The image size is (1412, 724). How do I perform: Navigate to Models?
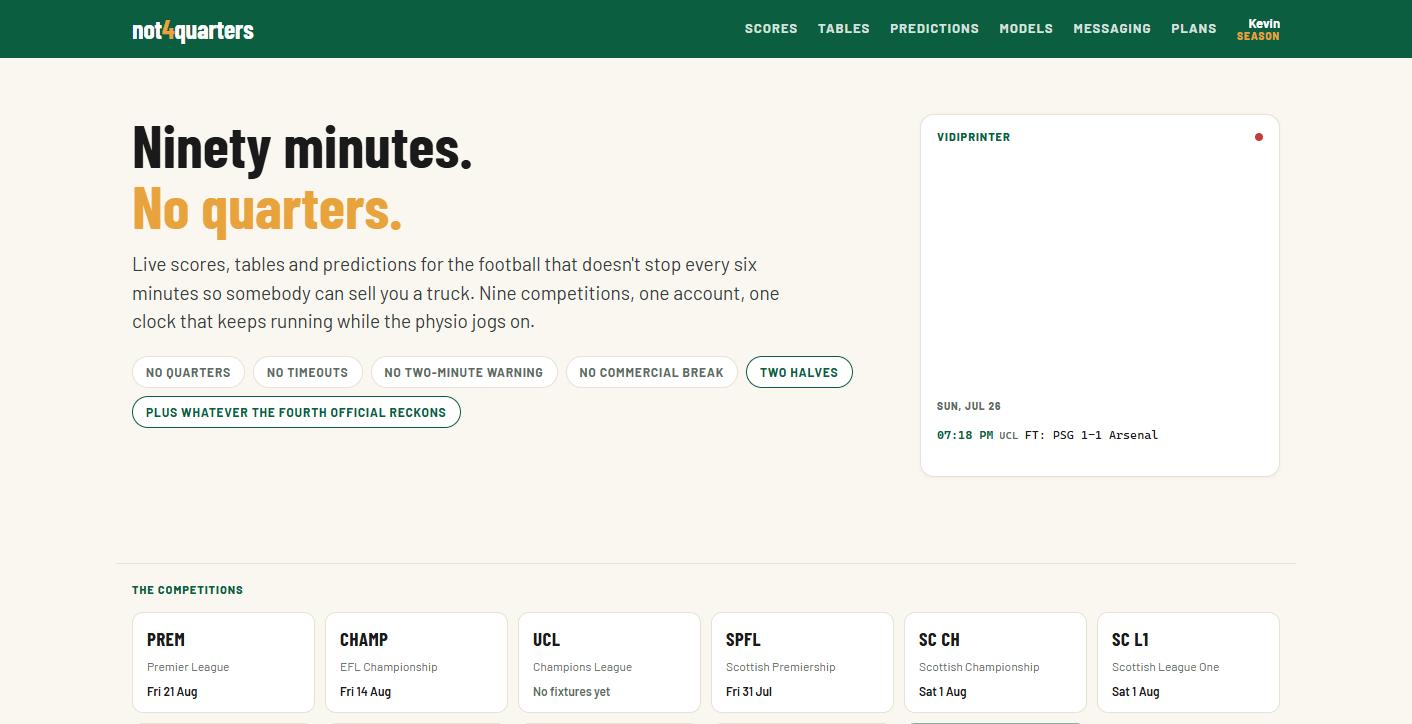pos(1026,28)
